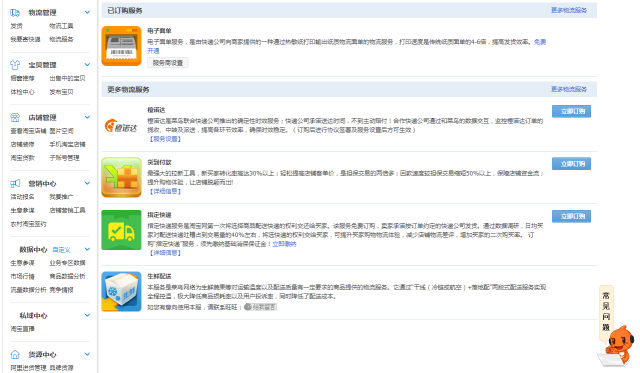This screenshot has width=640, height=373.
Task: Click the 营销中心 megaphone icon
Action: tap(15, 183)
